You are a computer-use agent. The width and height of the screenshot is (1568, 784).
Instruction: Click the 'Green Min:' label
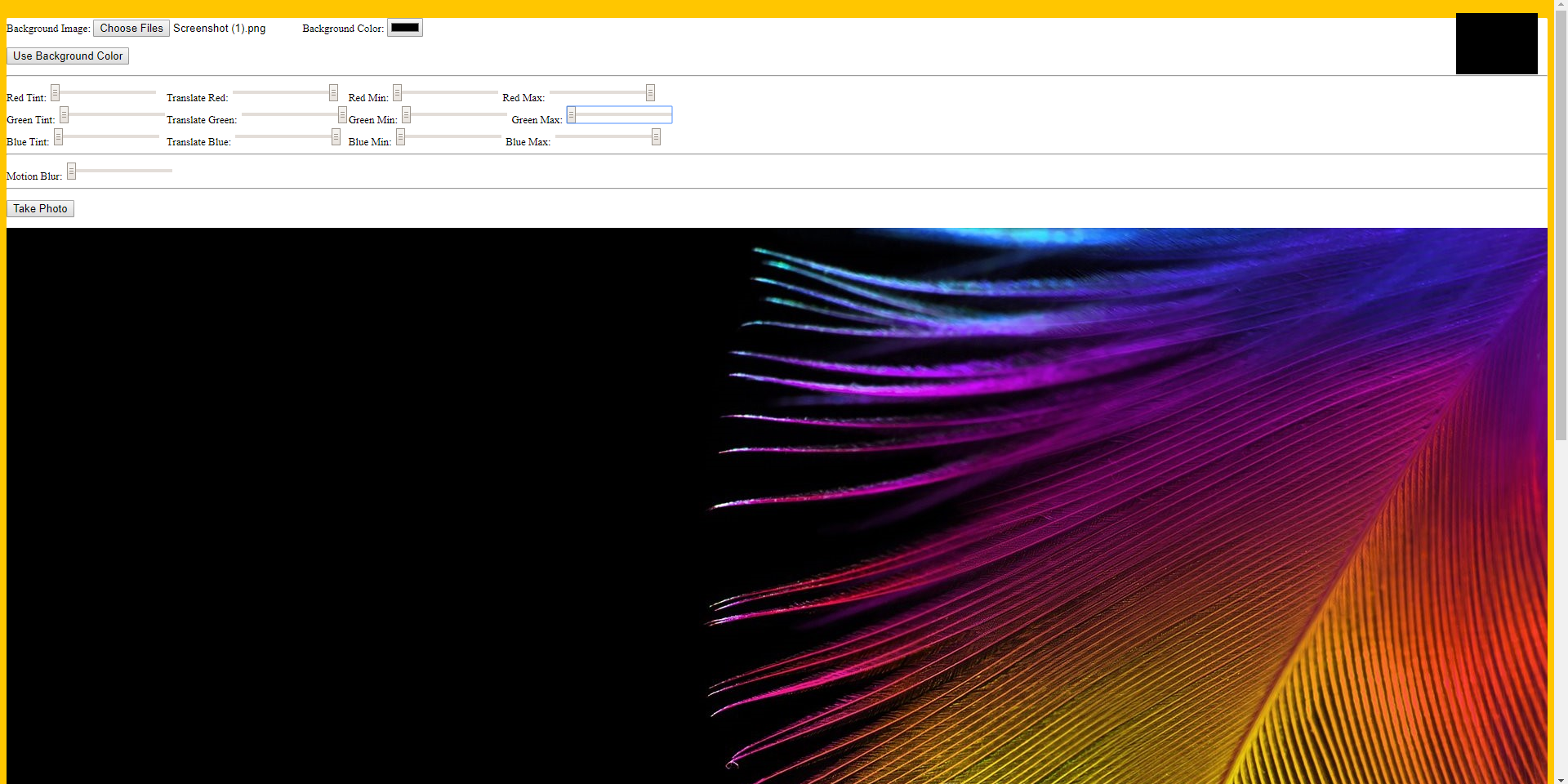coord(373,120)
